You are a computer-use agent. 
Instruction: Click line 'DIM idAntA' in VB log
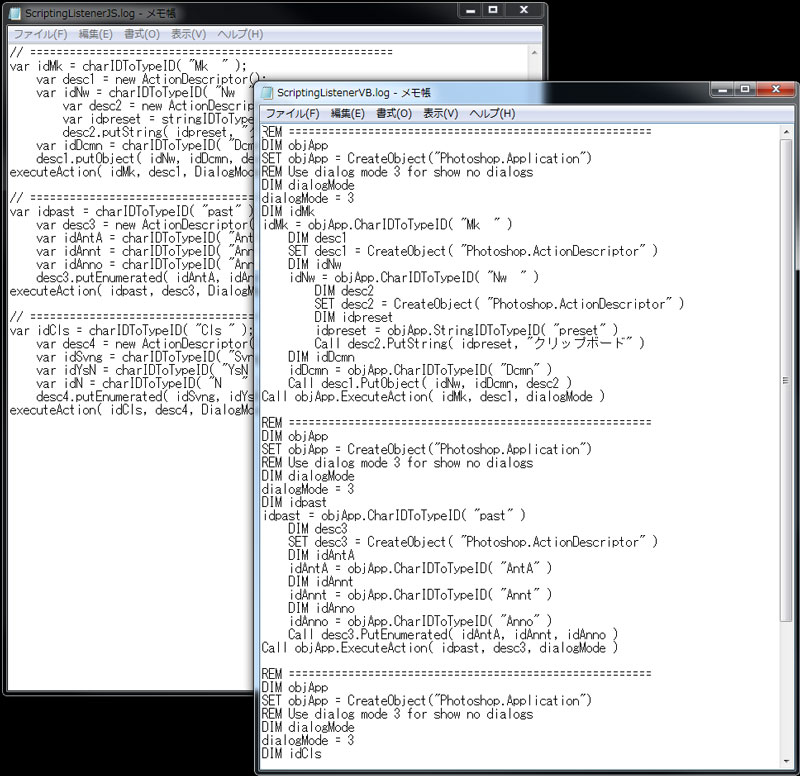tap(321, 555)
